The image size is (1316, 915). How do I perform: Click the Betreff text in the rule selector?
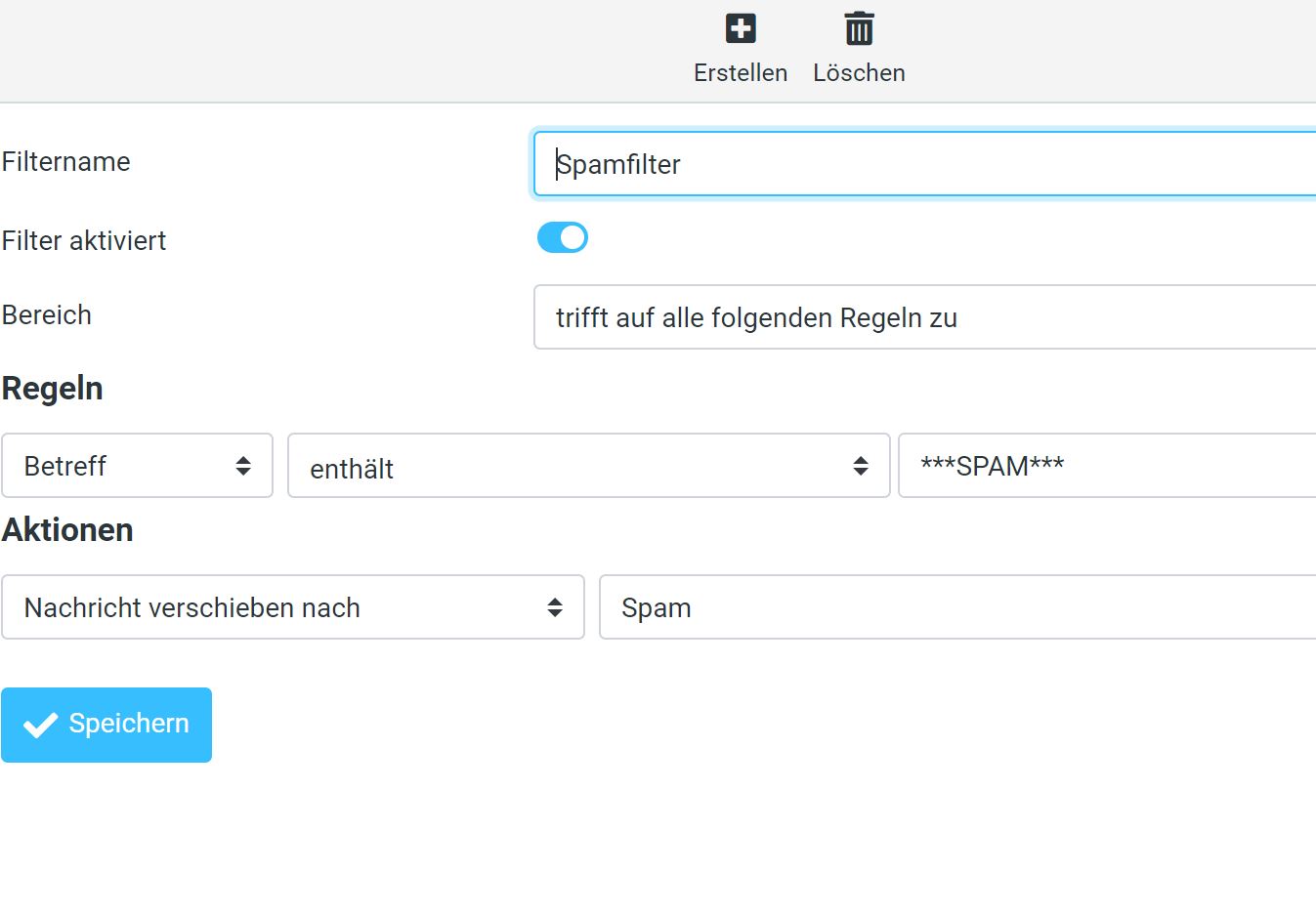pyautogui.click(x=65, y=467)
